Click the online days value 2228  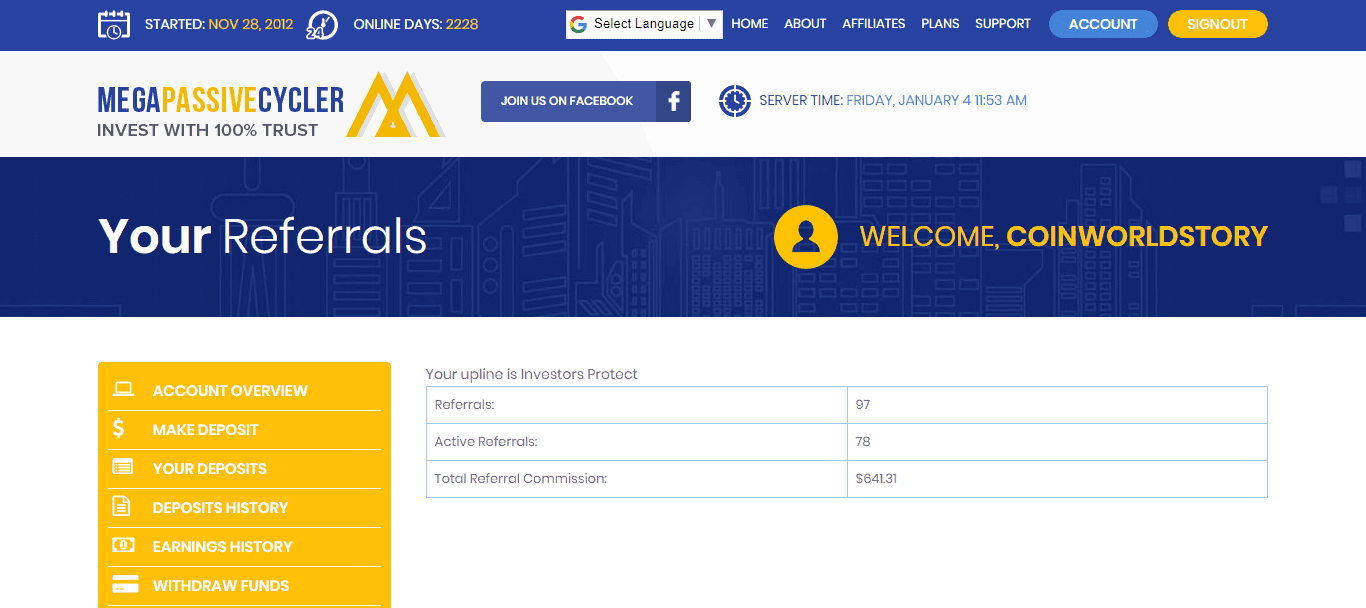tap(462, 24)
